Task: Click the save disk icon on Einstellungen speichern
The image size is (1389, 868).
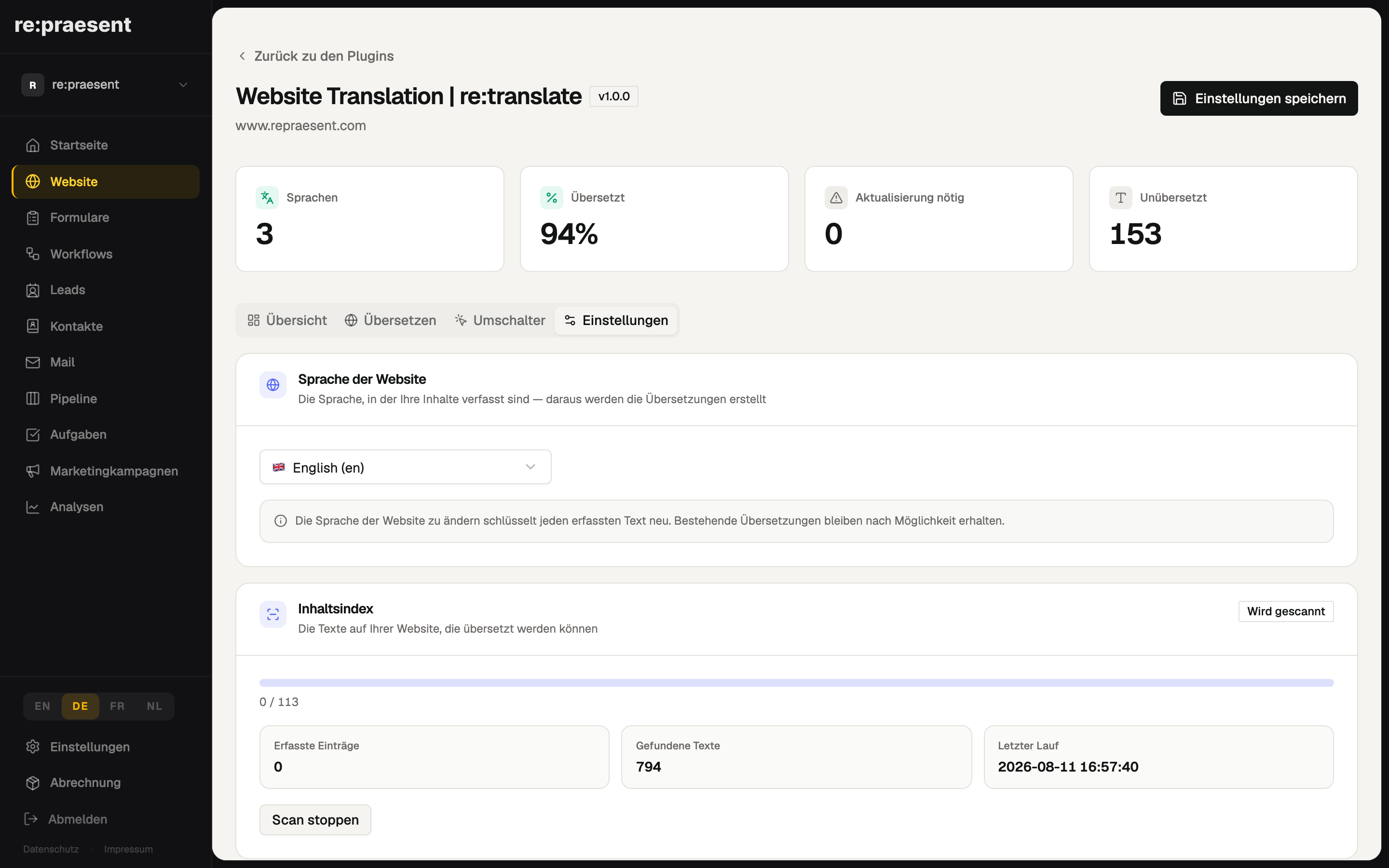Action: [x=1180, y=98]
